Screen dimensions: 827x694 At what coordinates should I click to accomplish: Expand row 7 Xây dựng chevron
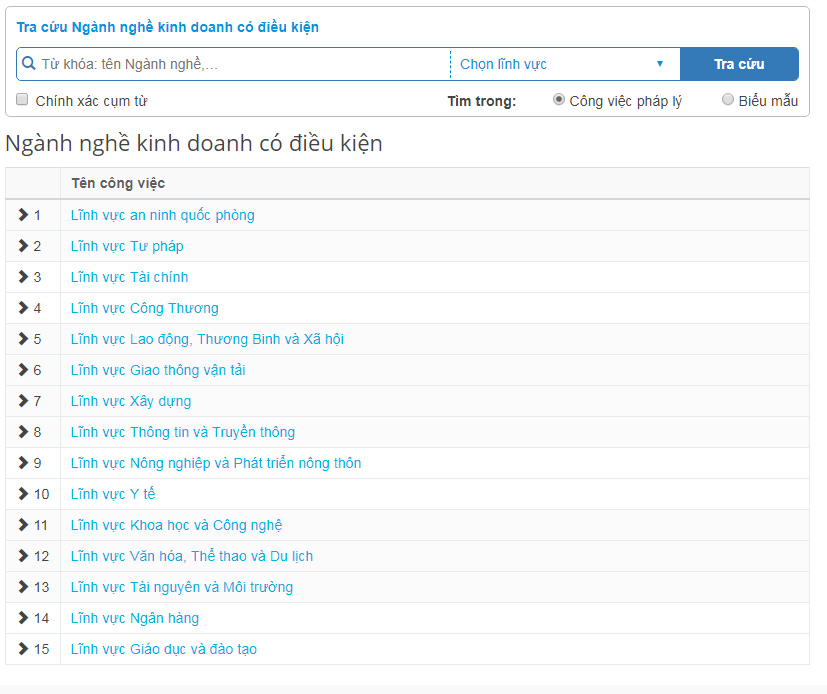[23, 401]
